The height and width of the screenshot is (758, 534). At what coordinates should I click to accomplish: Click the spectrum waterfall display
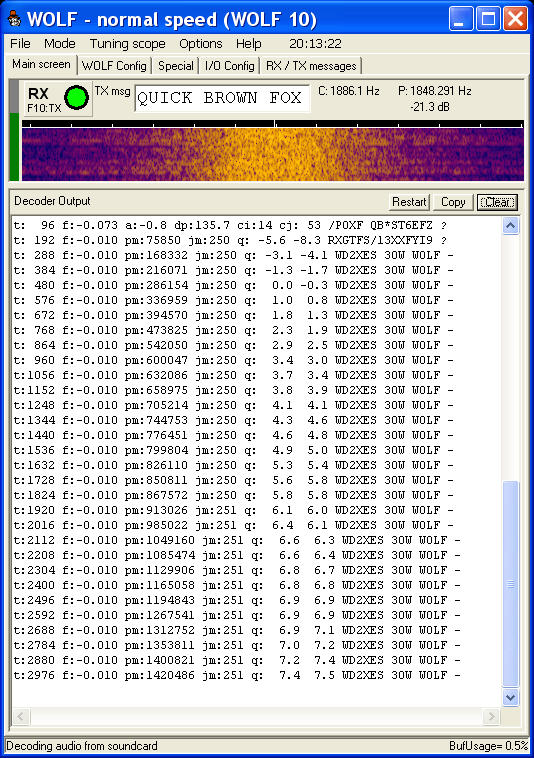pos(273,154)
